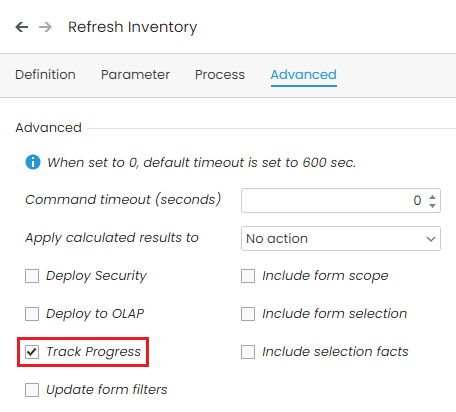The width and height of the screenshot is (456, 412).
Task: Click the blue info icon
Action: tap(33, 162)
